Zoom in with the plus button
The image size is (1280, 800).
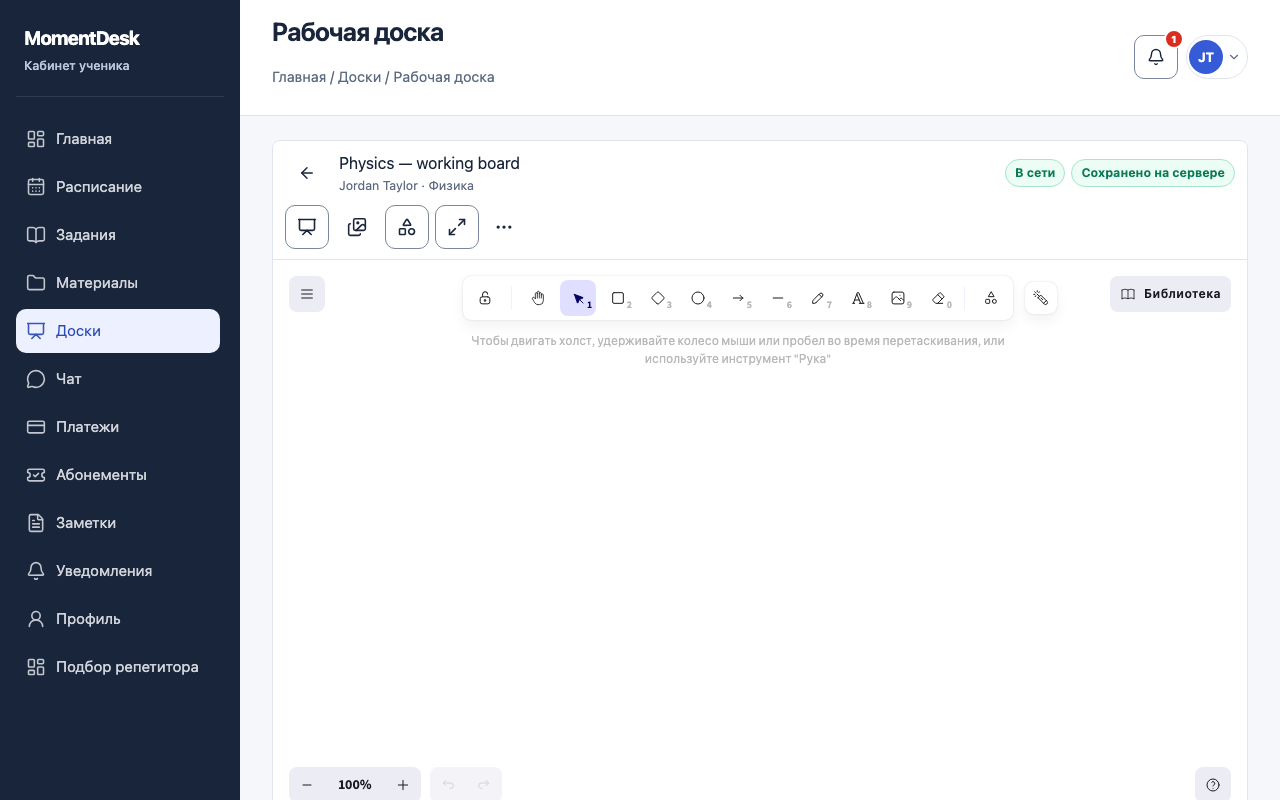(x=403, y=785)
